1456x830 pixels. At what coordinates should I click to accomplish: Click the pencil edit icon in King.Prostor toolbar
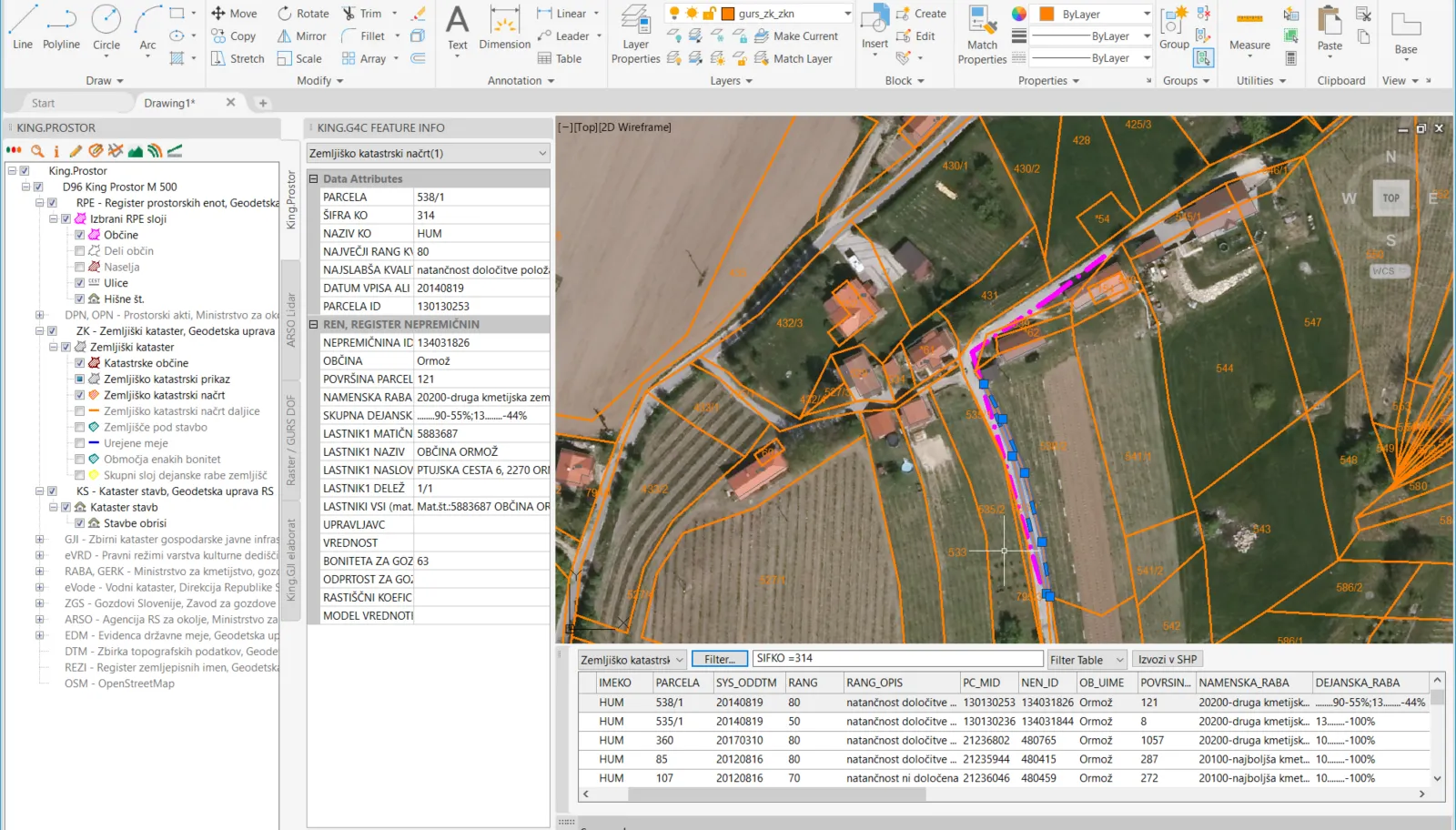(76, 151)
